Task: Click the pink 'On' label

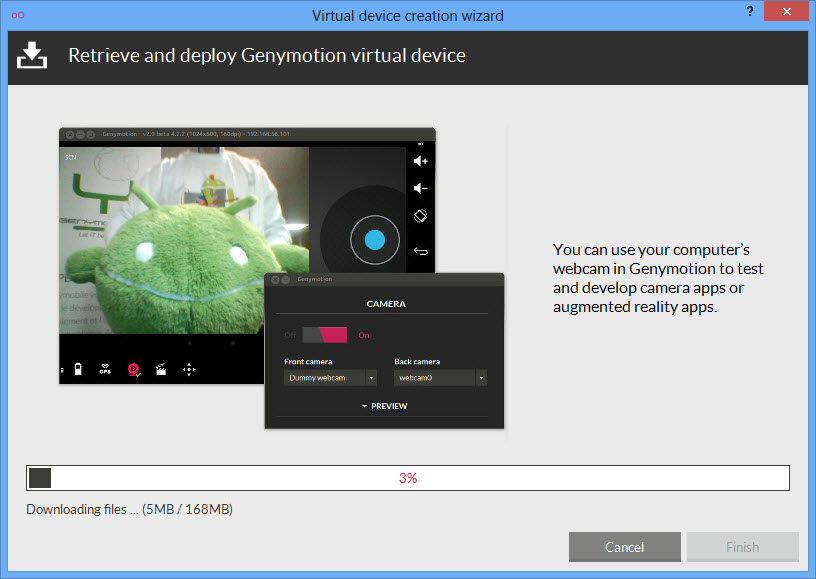Action: pyautogui.click(x=364, y=335)
